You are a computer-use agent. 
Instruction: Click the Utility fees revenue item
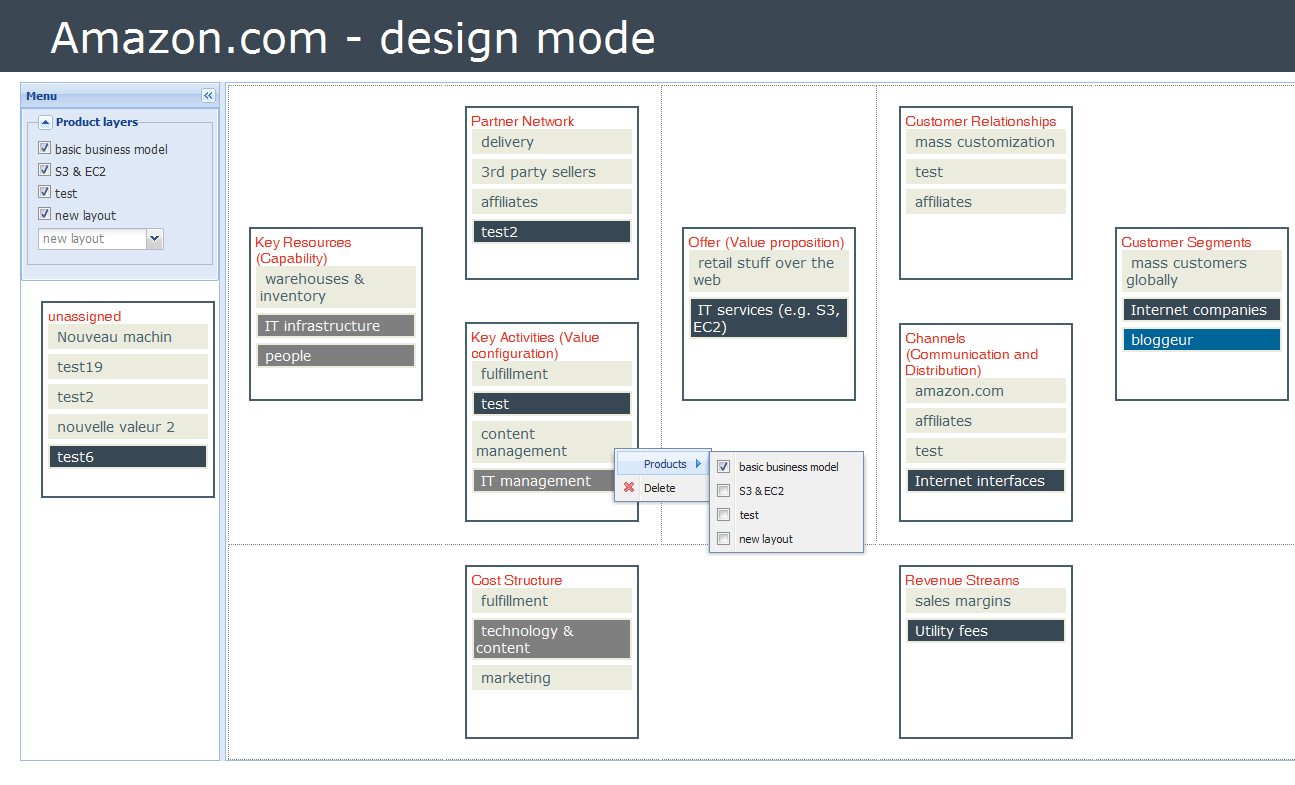pos(985,631)
